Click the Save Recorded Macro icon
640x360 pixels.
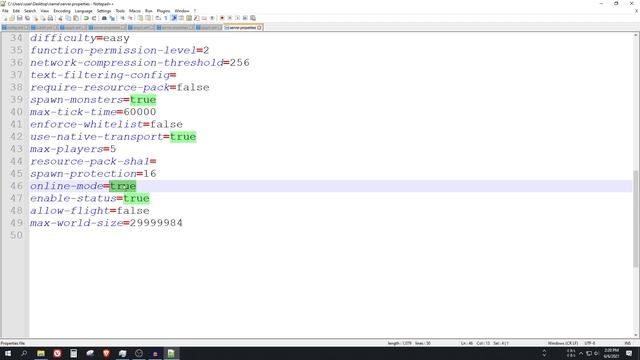(x=253, y=18)
